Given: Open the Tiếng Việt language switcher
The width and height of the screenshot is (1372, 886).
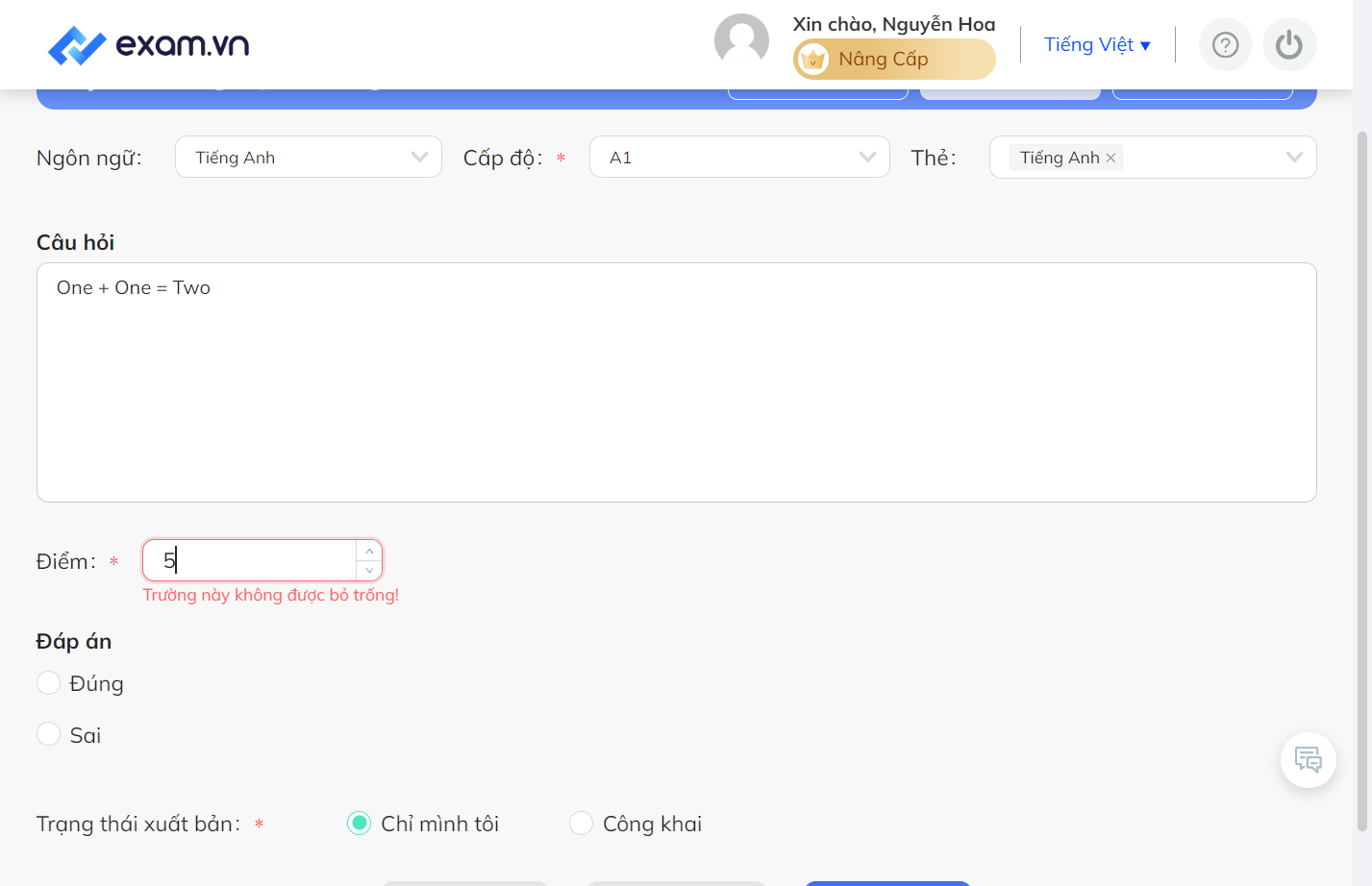Looking at the screenshot, I should tap(1097, 45).
